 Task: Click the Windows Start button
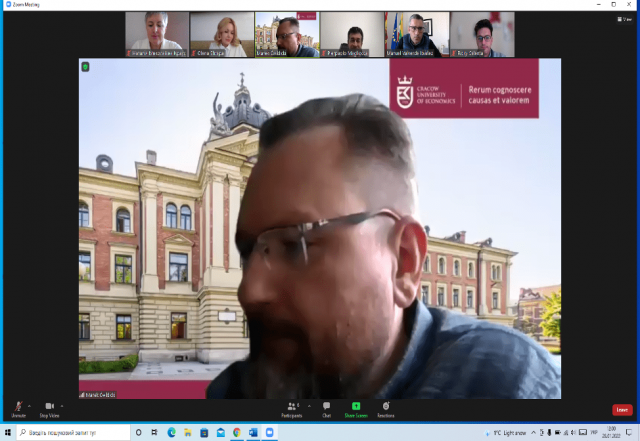coord(8,432)
